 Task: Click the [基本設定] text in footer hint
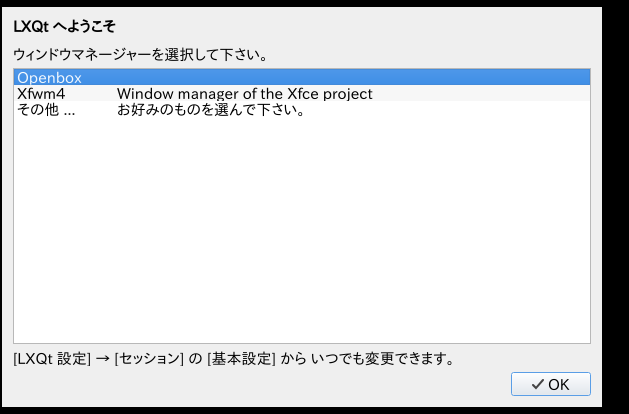click(240, 357)
